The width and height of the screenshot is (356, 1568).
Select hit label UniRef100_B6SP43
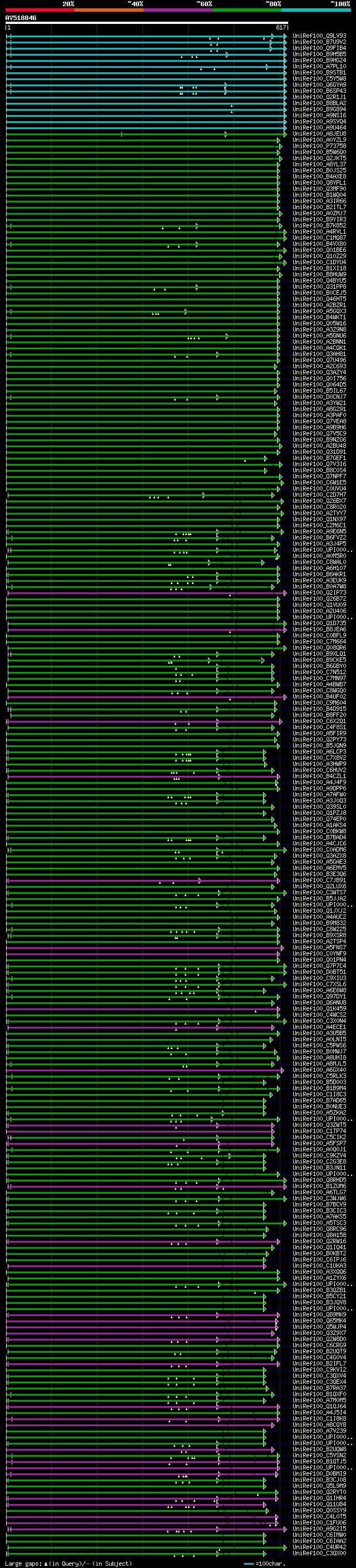coord(319,91)
